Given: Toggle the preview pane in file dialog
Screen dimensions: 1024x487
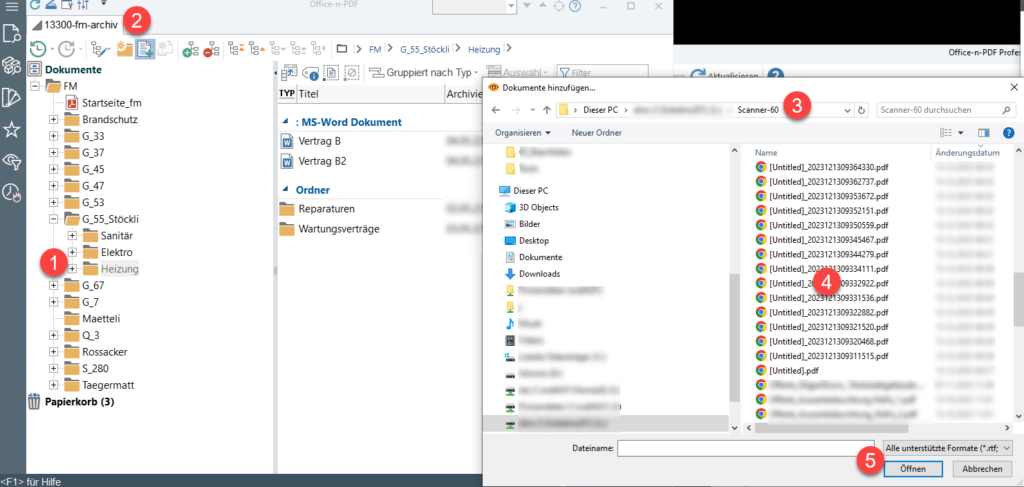Looking at the screenshot, I should 983,132.
